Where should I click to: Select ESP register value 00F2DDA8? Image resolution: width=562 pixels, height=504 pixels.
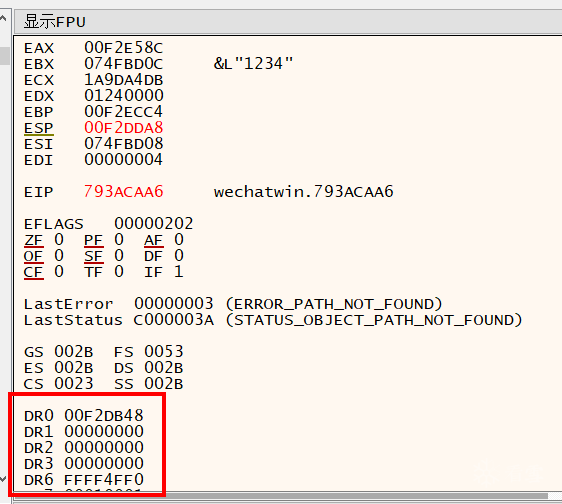coord(124,128)
